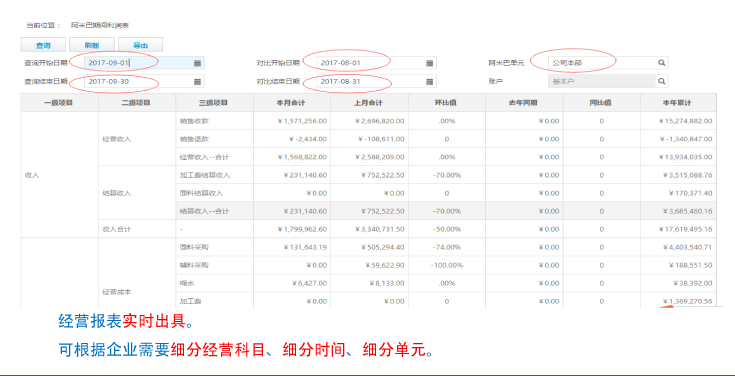Click the ¥1,568,822.00 value

coord(302,157)
